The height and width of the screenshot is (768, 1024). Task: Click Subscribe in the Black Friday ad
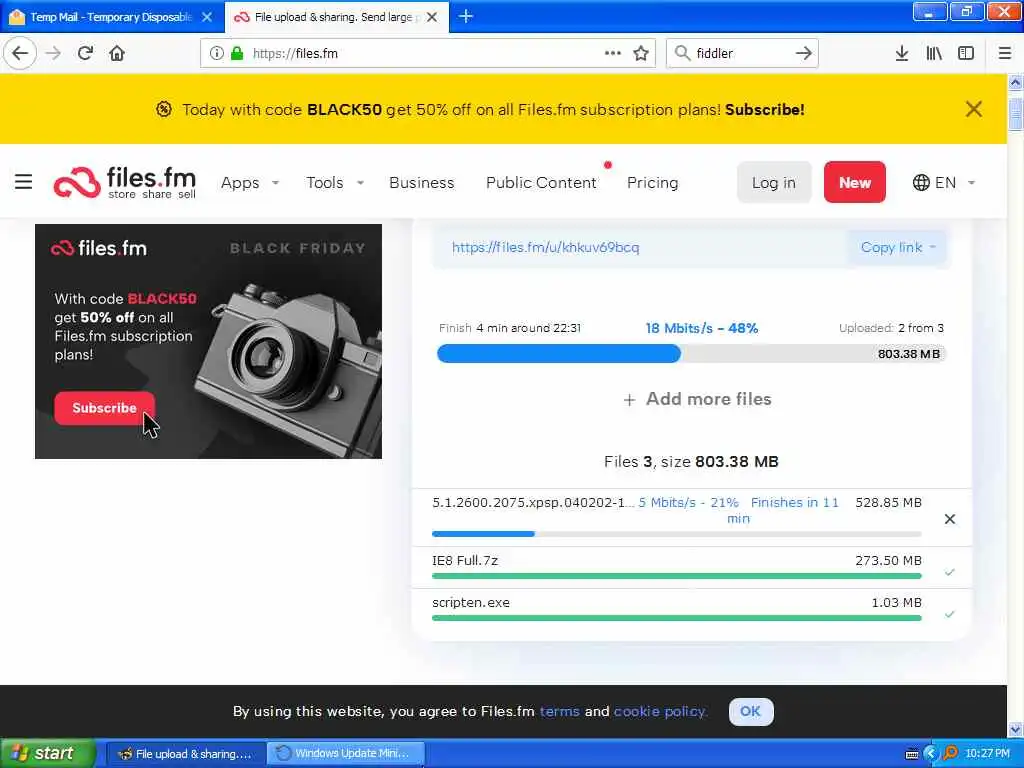tap(104, 408)
